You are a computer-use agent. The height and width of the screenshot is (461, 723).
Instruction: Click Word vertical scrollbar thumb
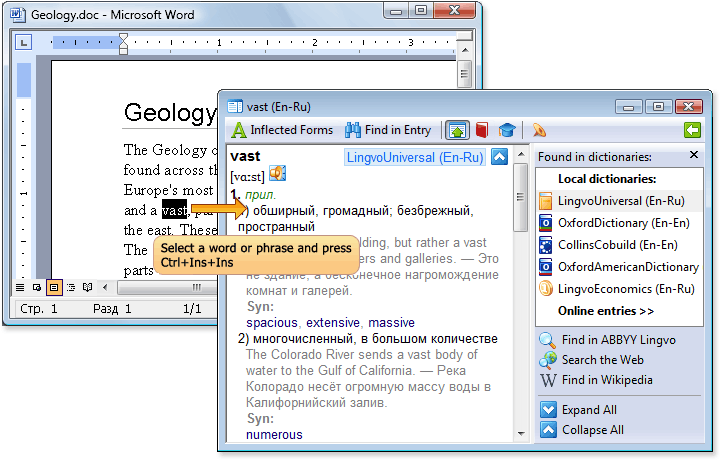pos(464,73)
